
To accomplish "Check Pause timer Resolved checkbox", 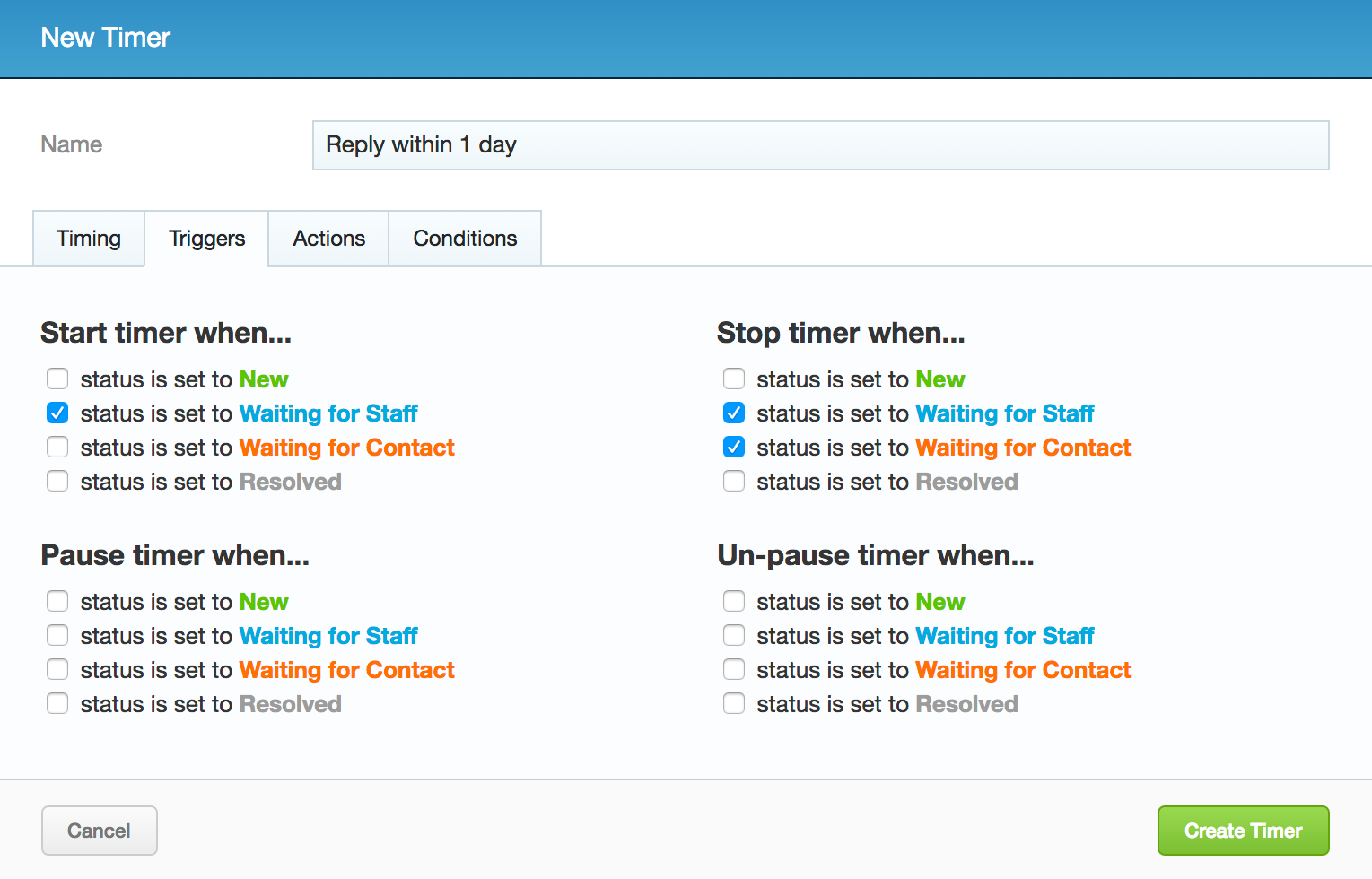I will 57,703.
